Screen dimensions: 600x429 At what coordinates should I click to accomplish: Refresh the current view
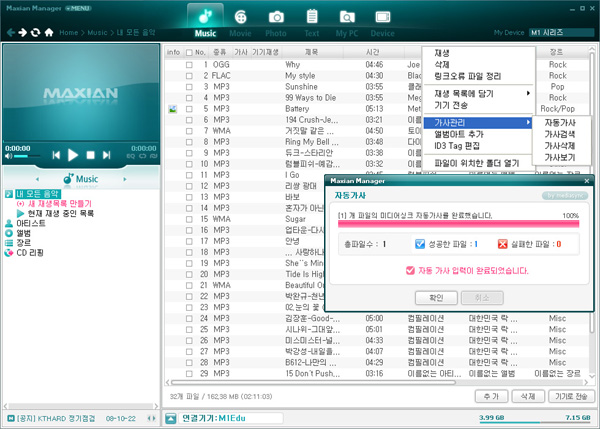[35, 33]
